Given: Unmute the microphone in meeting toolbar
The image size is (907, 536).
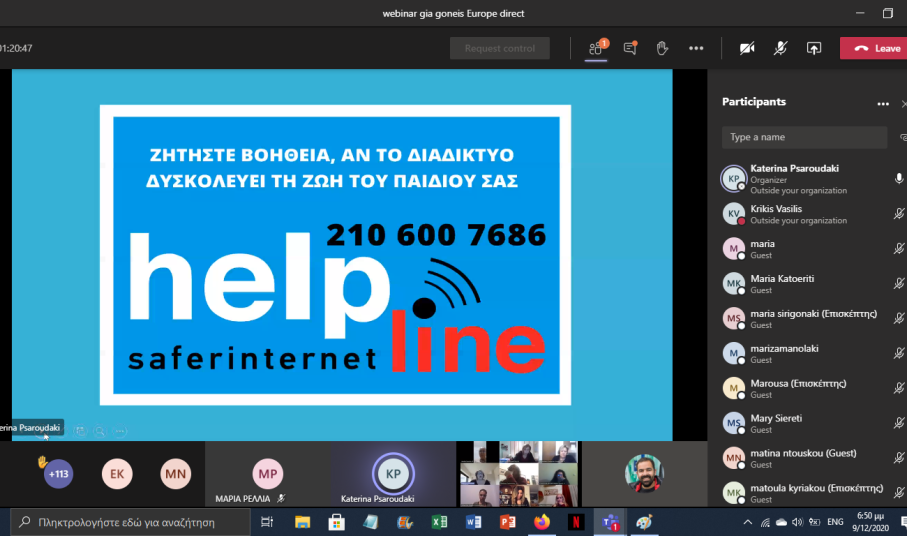Looking at the screenshot, I should coord(780,48).
